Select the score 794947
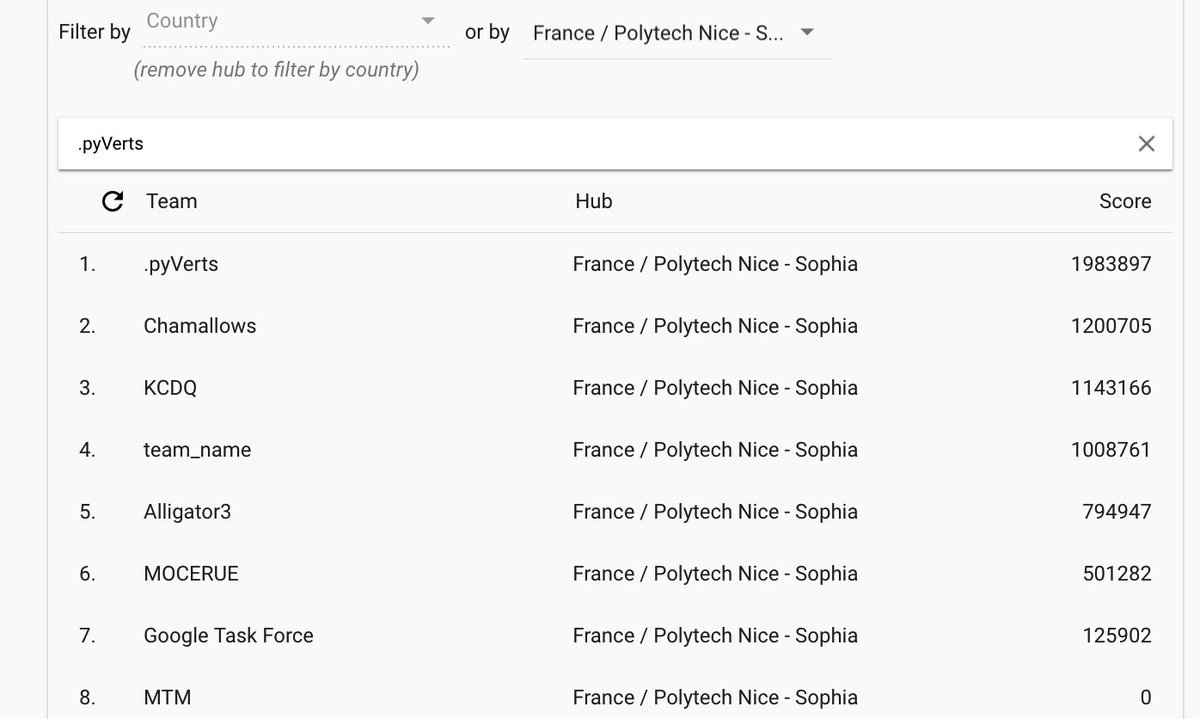Viewport: 1200px width, 719px height. (1117, 512)
